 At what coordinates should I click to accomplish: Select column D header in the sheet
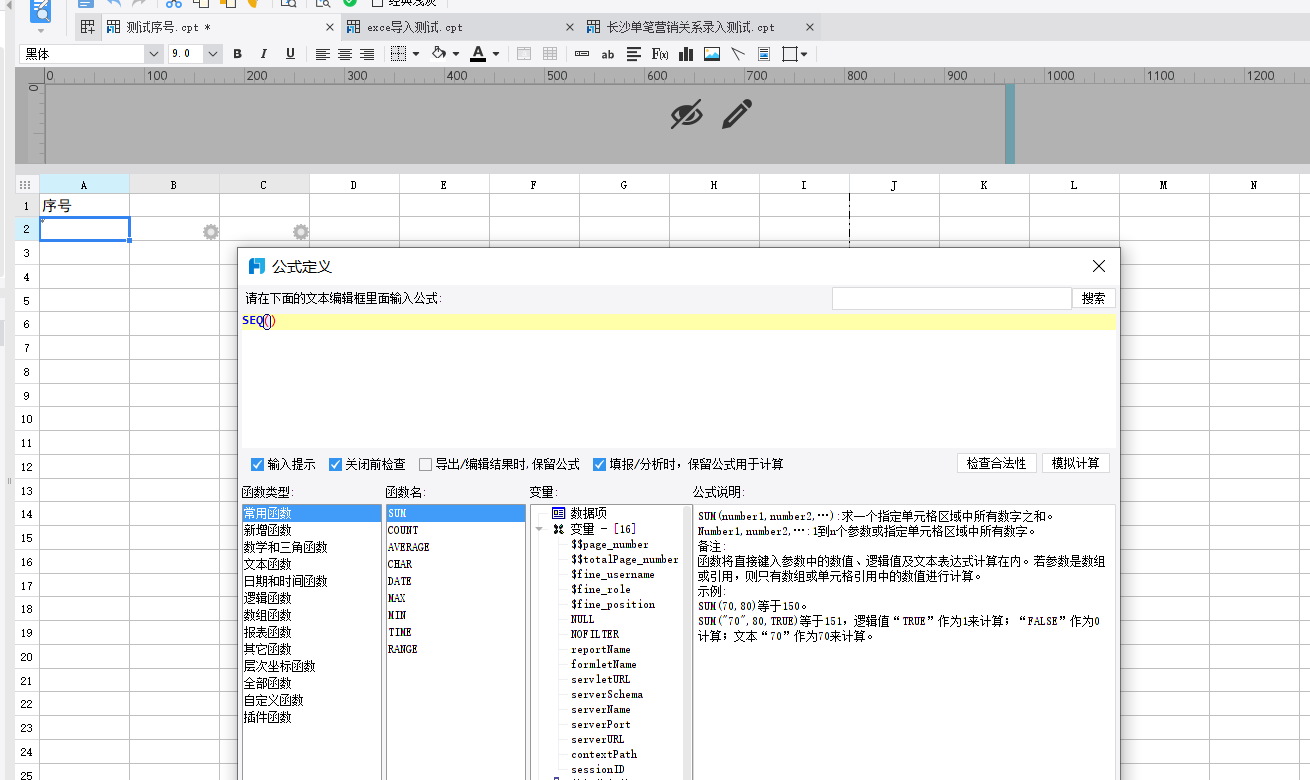point(354,185)
